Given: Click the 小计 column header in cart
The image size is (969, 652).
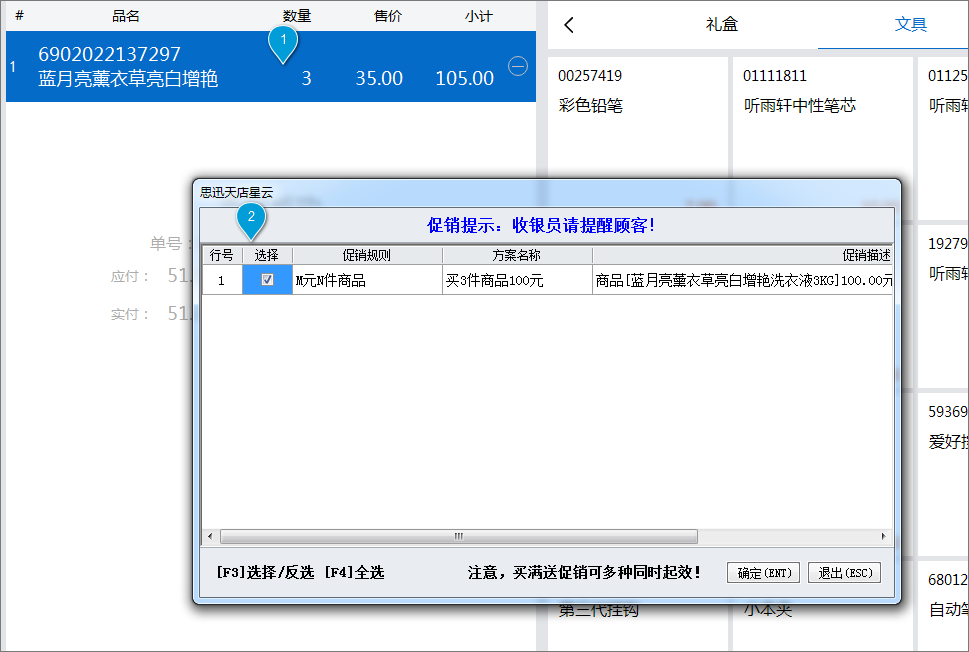Looking at the screenshot, I should click(479, 16).
